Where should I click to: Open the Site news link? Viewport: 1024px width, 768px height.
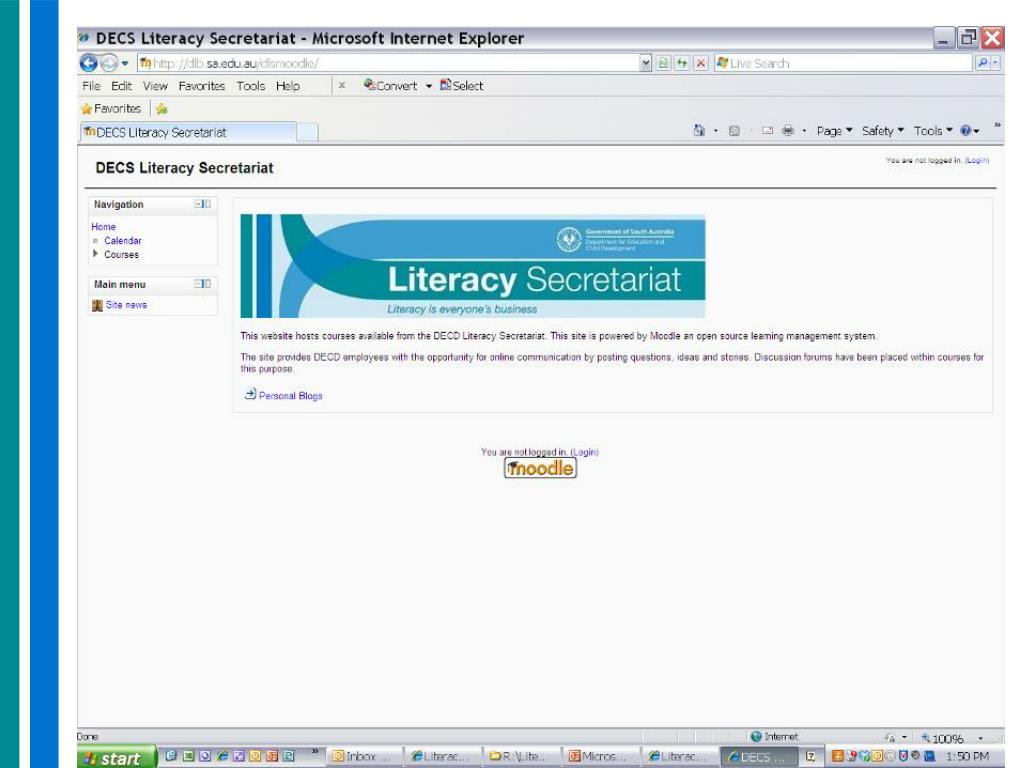point(126,305)
